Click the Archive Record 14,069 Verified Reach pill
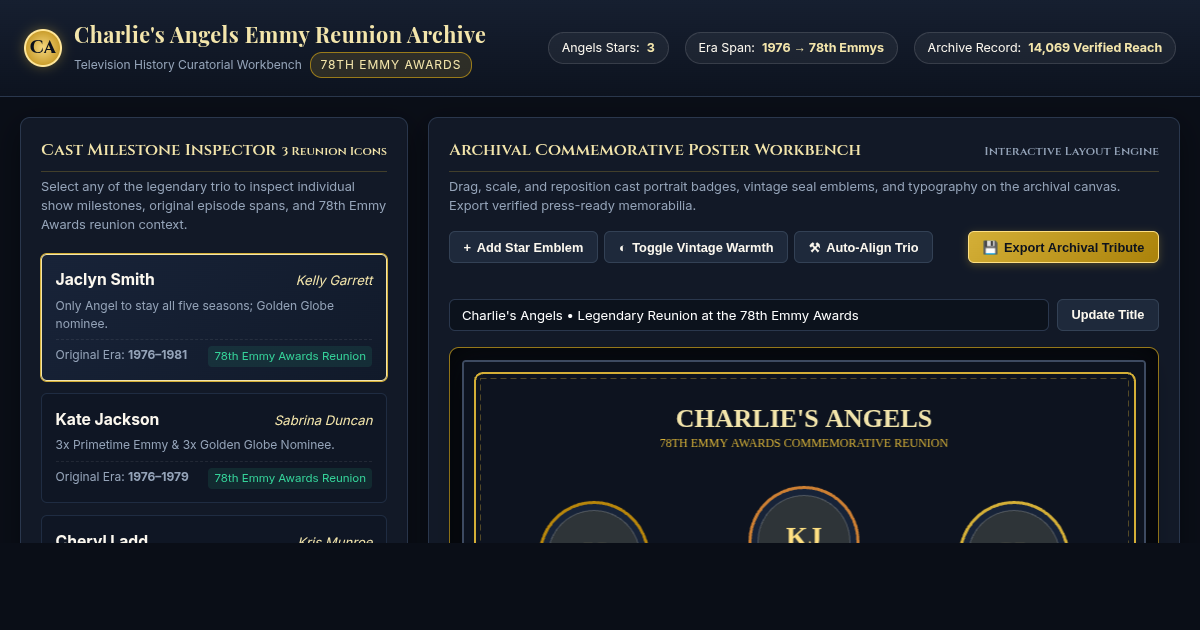The height and width of the screenshot is (630, 1200). (x=1045, y=48)
